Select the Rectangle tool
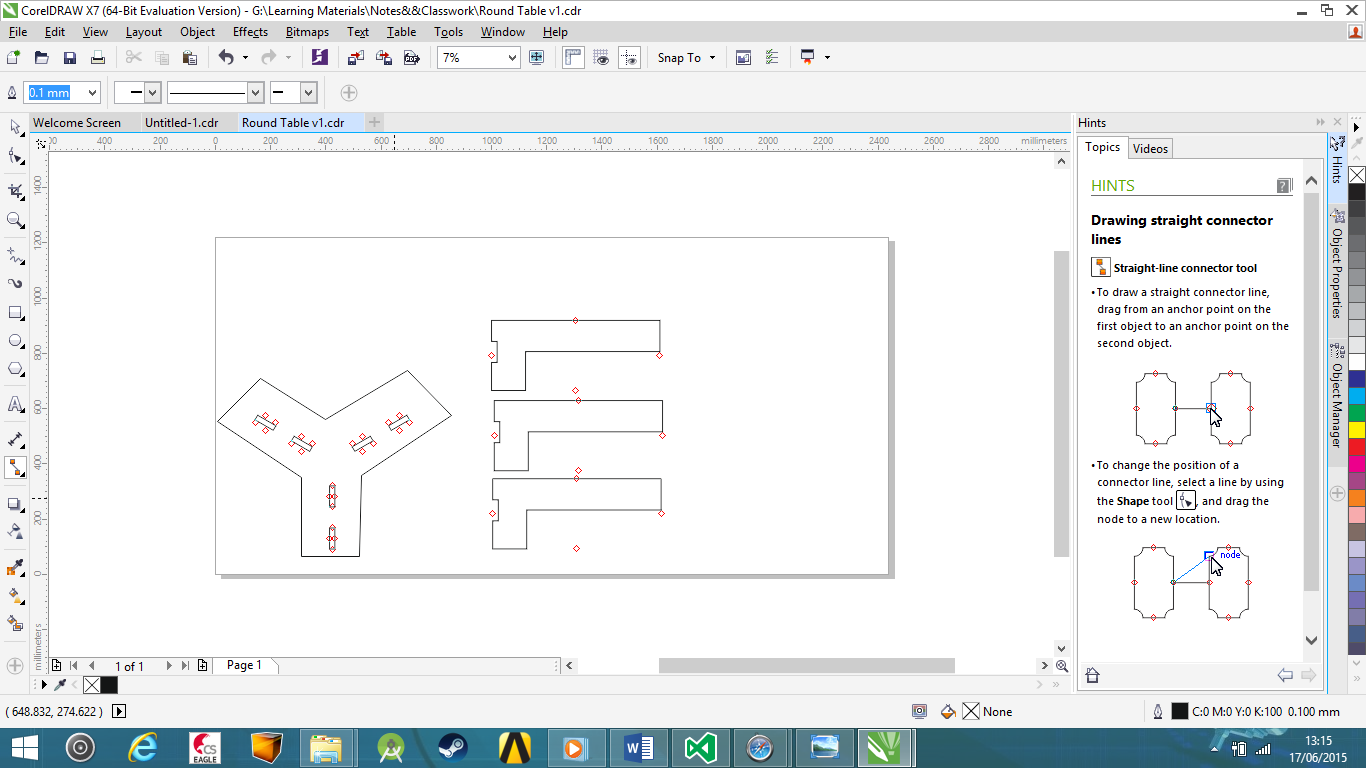Image resolution: width=1366 pixels, height=768 pixels. (15, 312)
